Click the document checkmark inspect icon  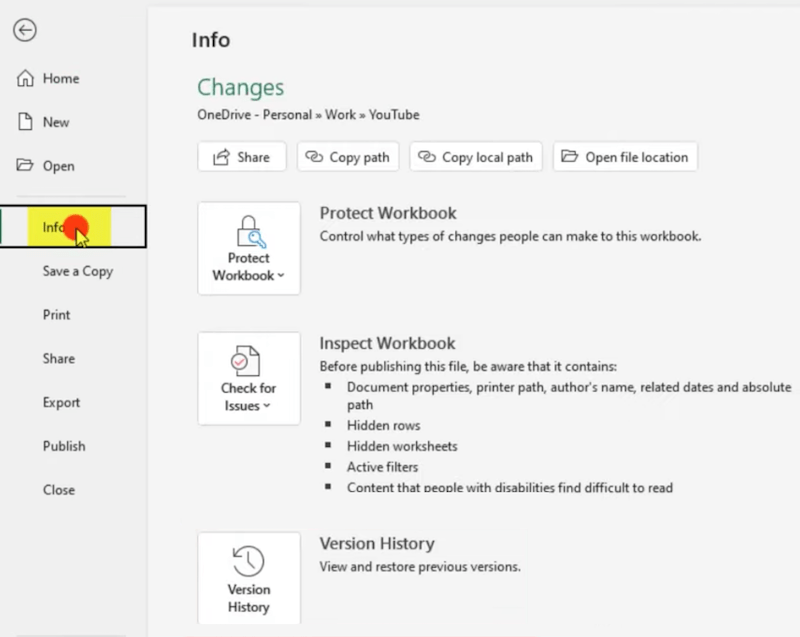click(x=245, y=361)
